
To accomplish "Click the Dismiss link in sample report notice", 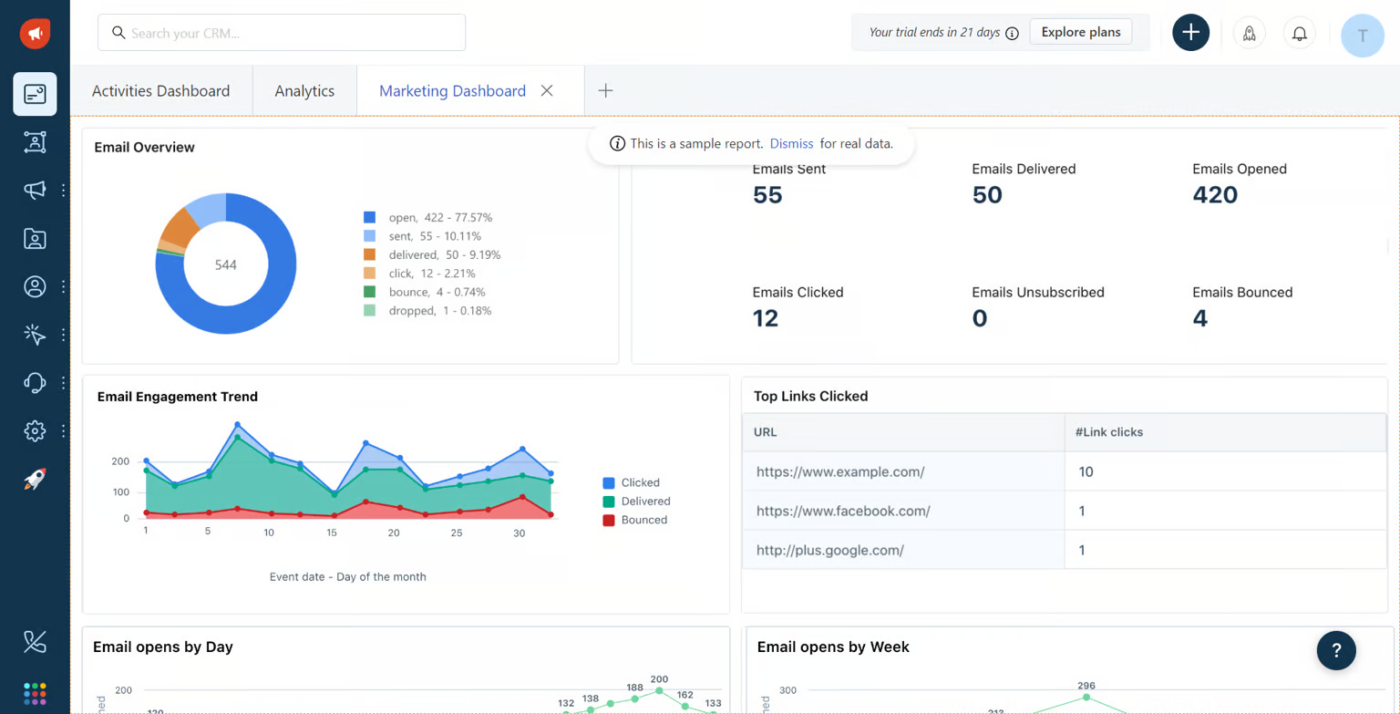I will pos(791,144).
